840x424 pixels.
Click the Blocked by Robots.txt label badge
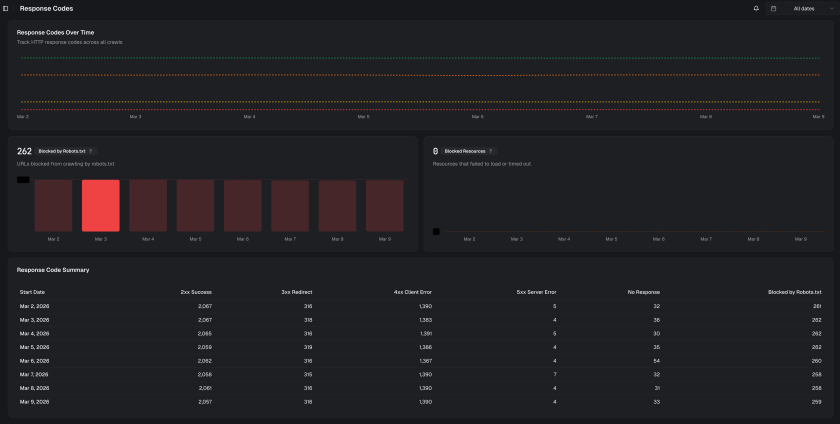pyautogui.click(x=61, y=151)
